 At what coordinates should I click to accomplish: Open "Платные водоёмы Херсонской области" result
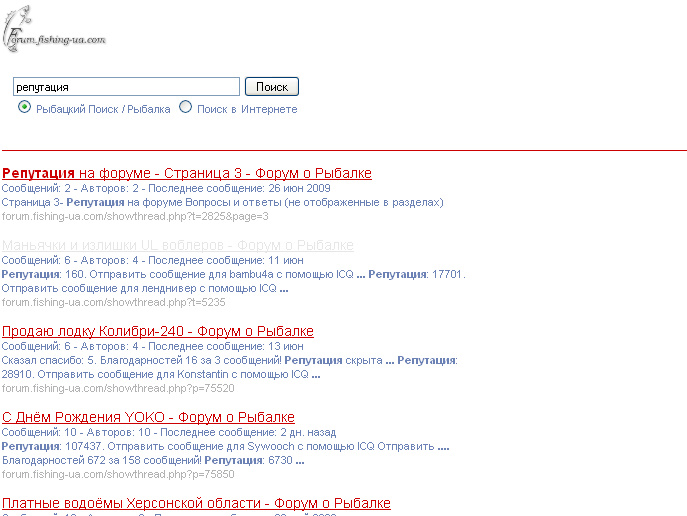click(196, 503)
